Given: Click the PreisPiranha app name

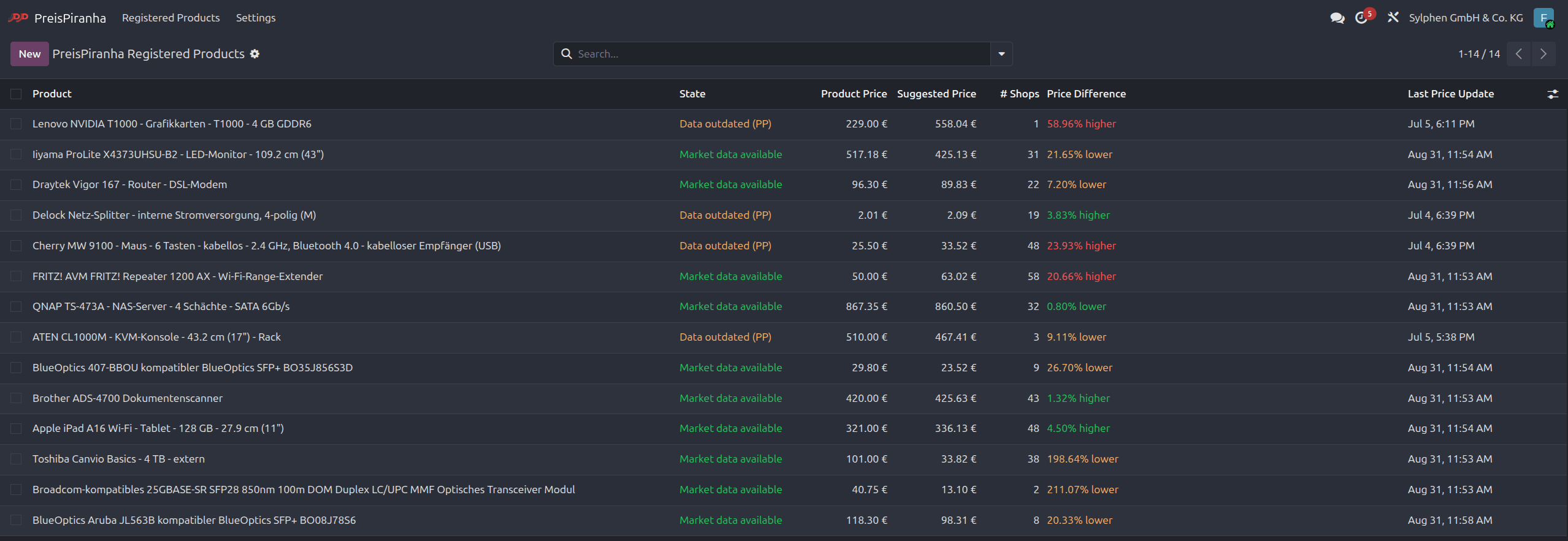Looking at the screenshot, I should click(70, 18).
